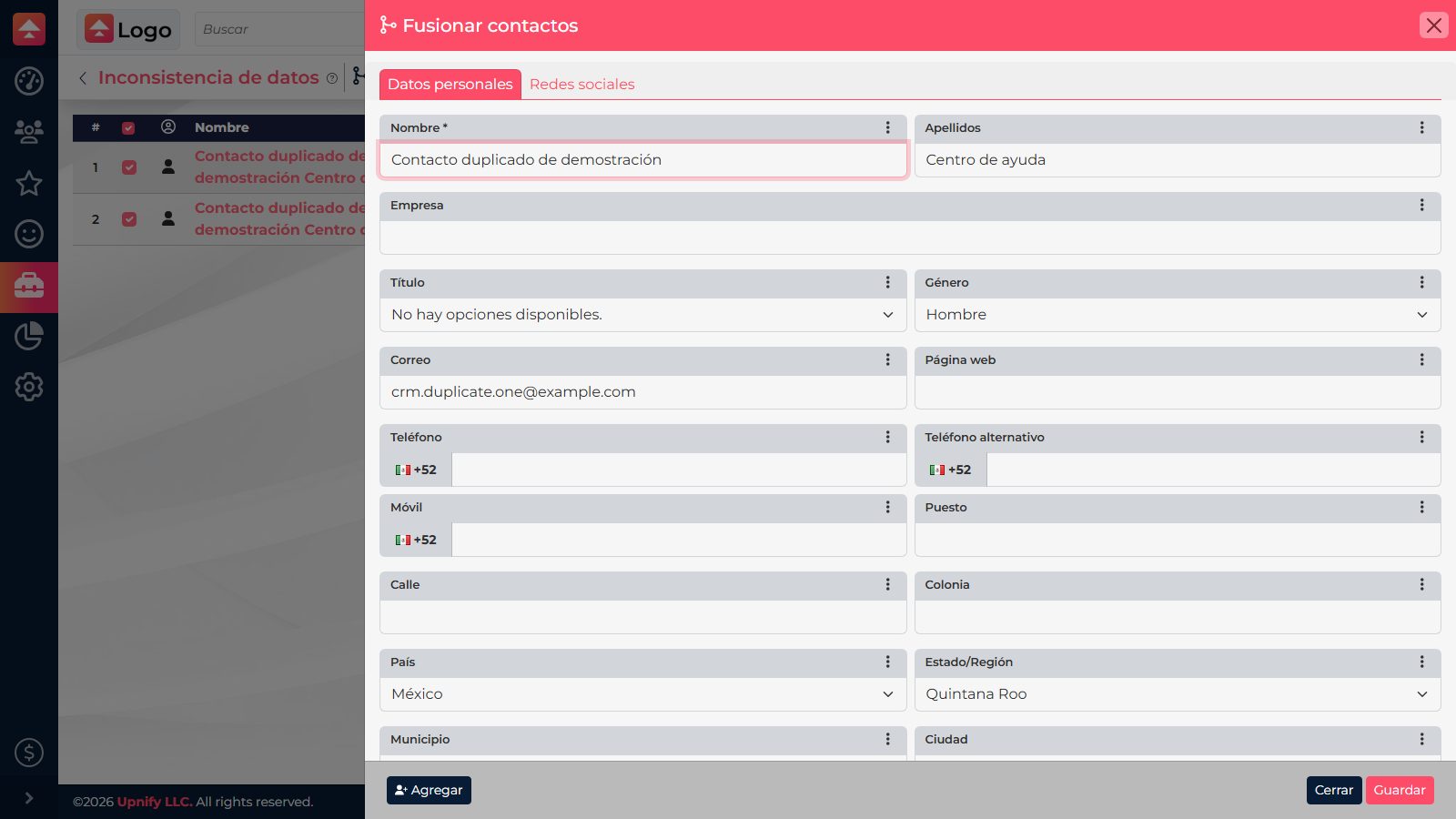This screenshot has width=1456, height=819.
Task: Open options menu for Empresa field
Action: click(x=1422, y=205)
